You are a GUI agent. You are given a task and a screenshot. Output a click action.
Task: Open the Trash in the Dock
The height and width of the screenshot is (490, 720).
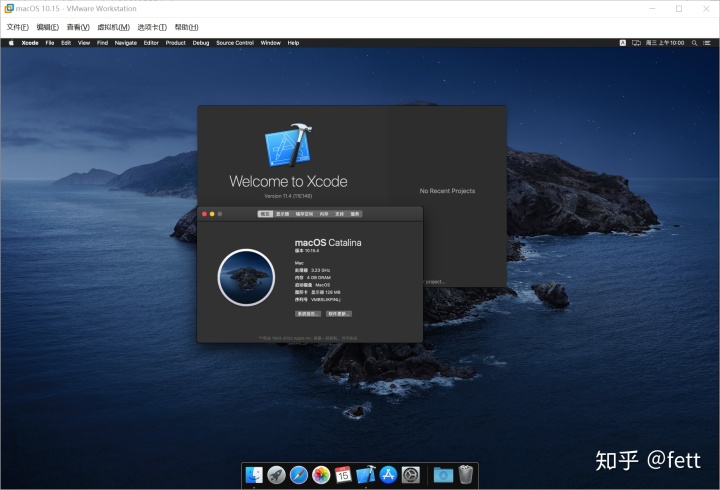466,474
